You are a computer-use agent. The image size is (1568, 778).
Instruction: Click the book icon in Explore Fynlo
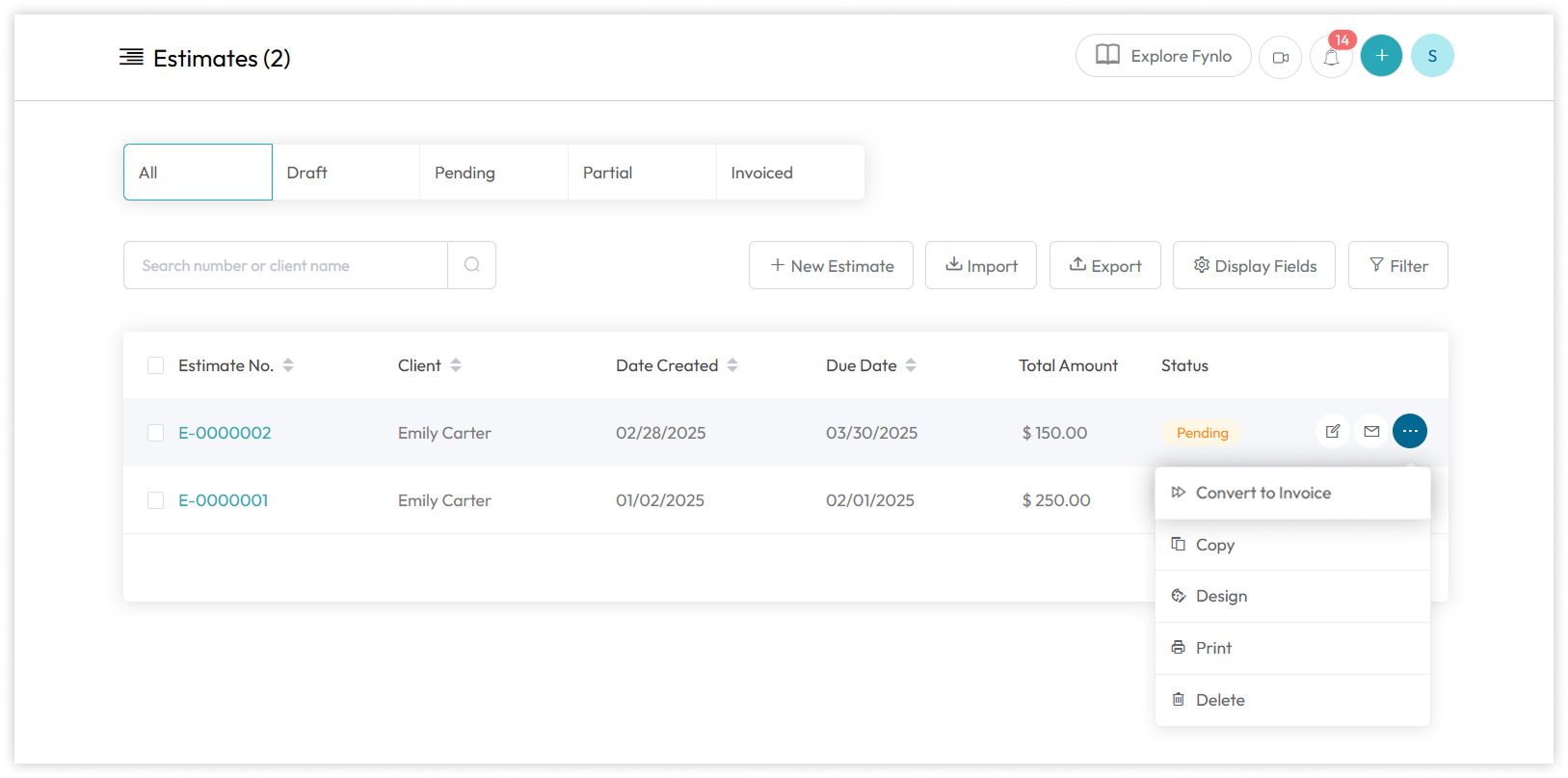point(1107,55)
